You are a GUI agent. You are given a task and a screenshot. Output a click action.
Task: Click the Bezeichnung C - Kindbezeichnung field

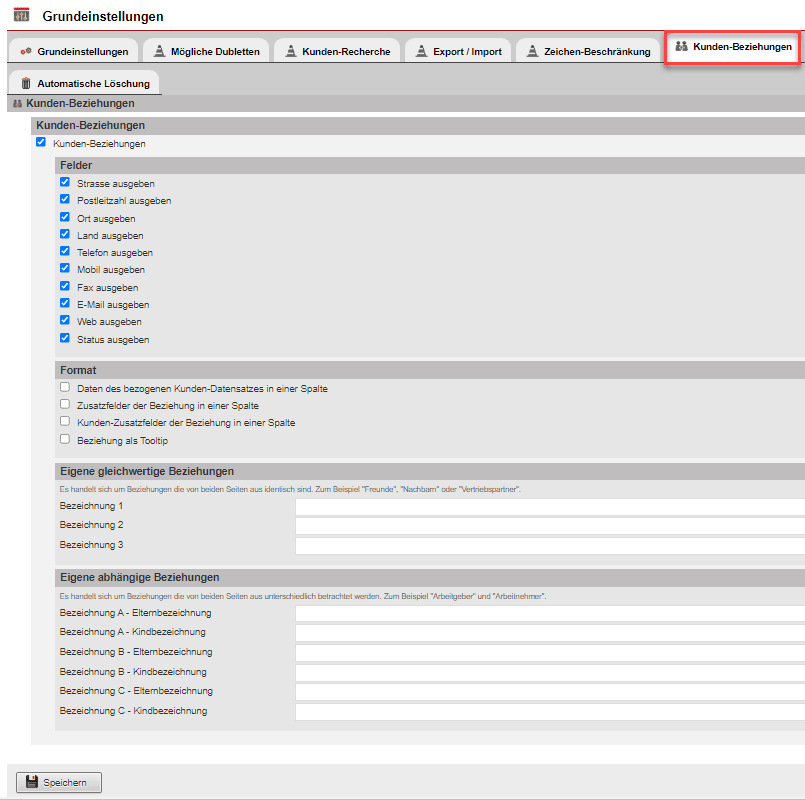pos(549,712)
